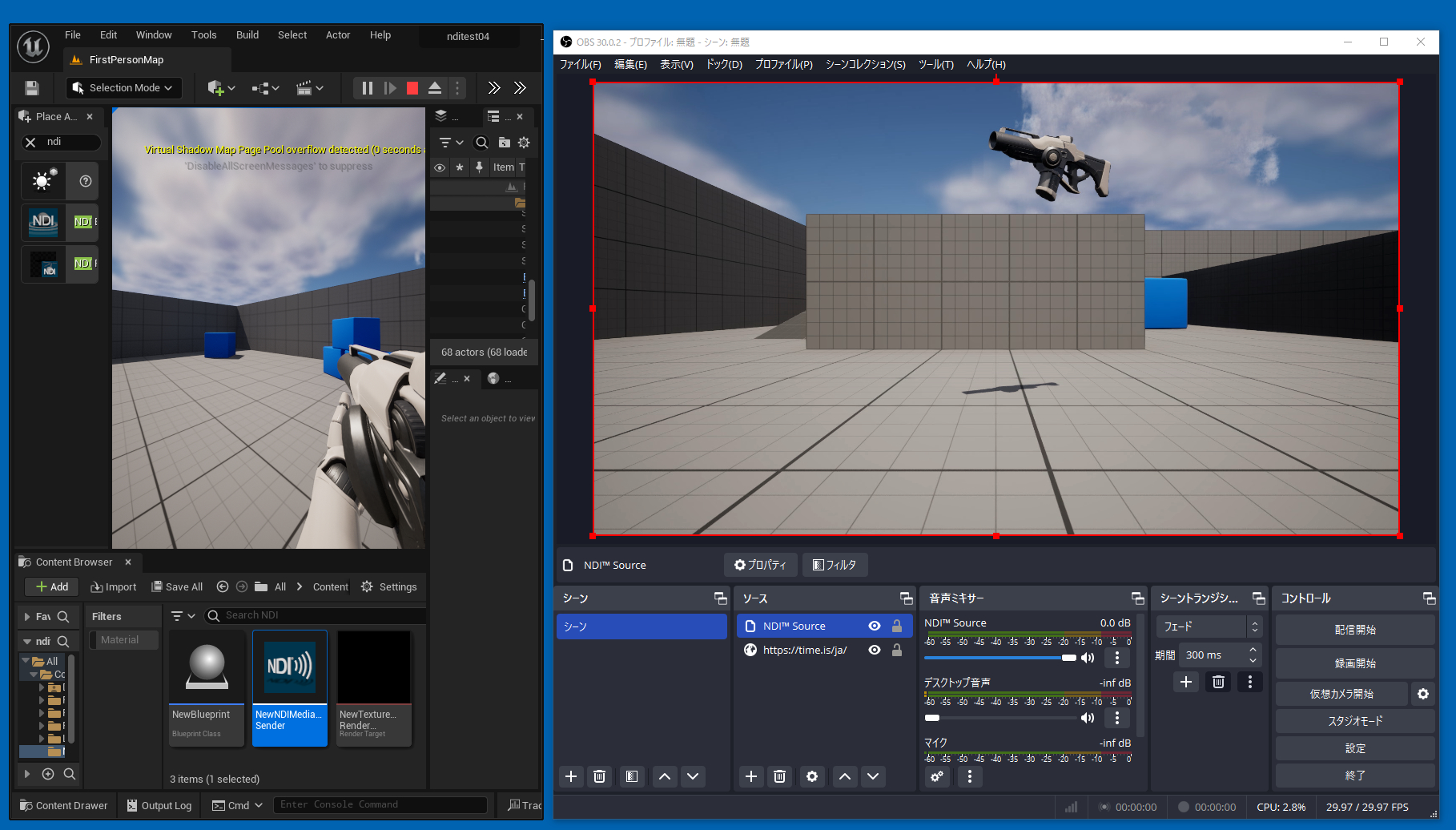Viewport: 1456px width, 830px height.
Task: Hide the NDI™ Source visibility eye
Action: click(x=875, y=626)
